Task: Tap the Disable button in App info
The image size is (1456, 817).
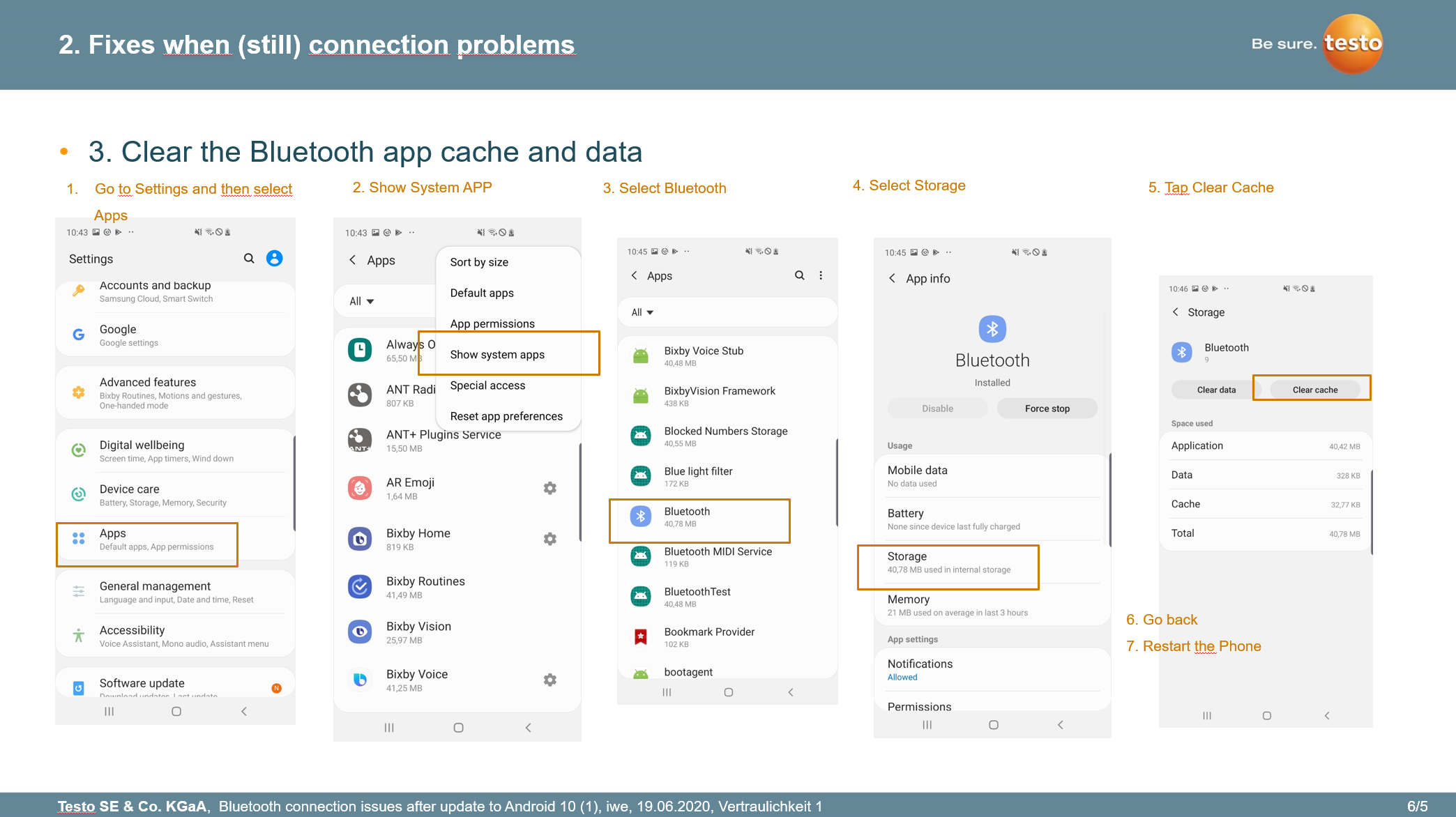Action: pyautogui.click(x=937, y=408)
